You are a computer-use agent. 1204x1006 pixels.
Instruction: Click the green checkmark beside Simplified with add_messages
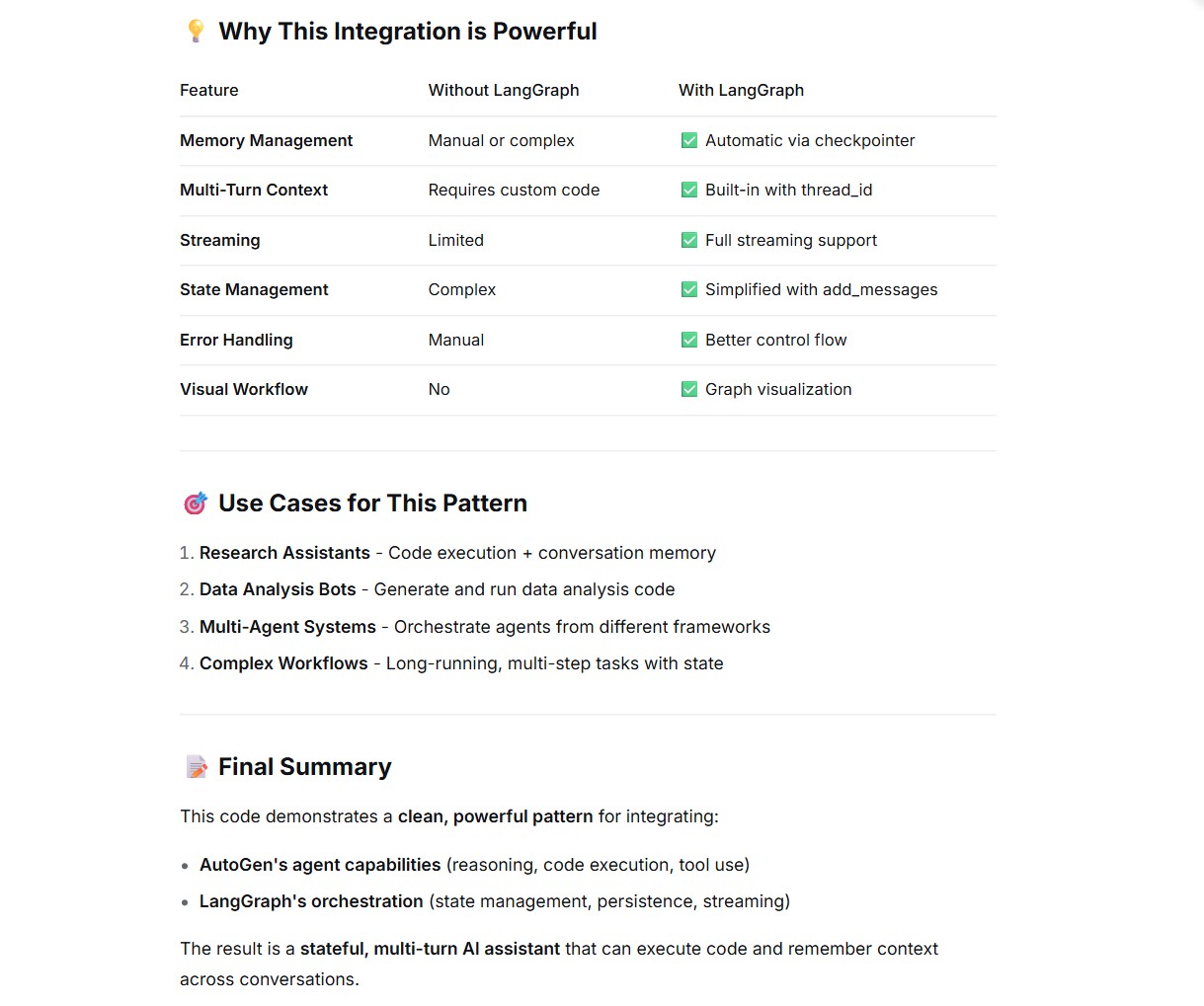(x=689, y=289)
